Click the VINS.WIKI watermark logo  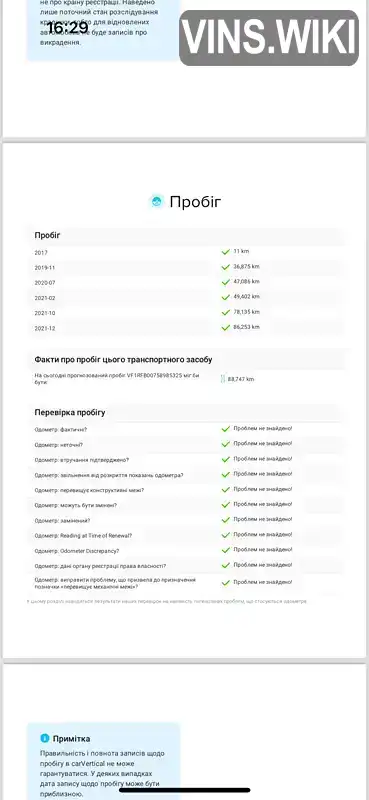pyautogui.click(x=269, y=38)
